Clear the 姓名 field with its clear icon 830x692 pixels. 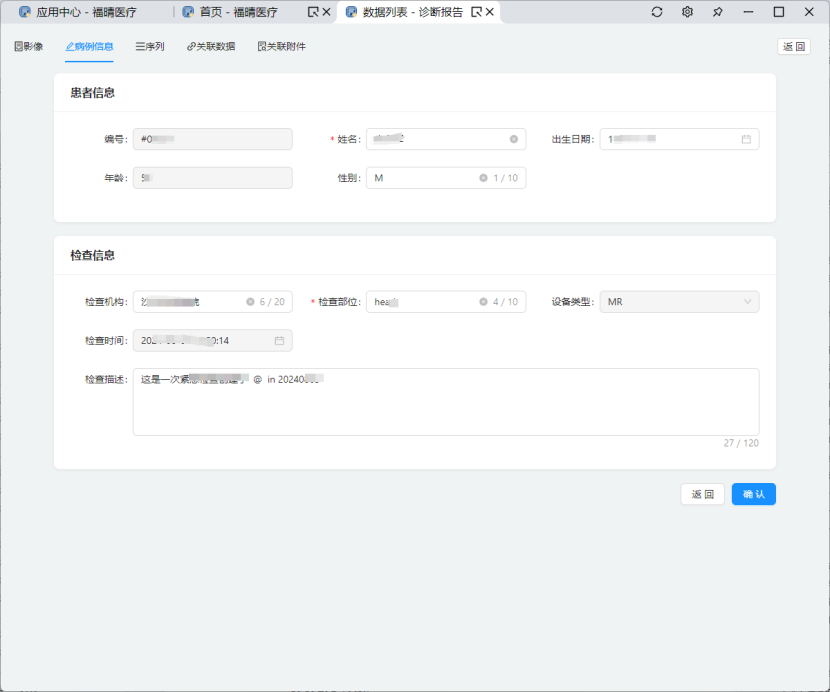click(514, 140)
